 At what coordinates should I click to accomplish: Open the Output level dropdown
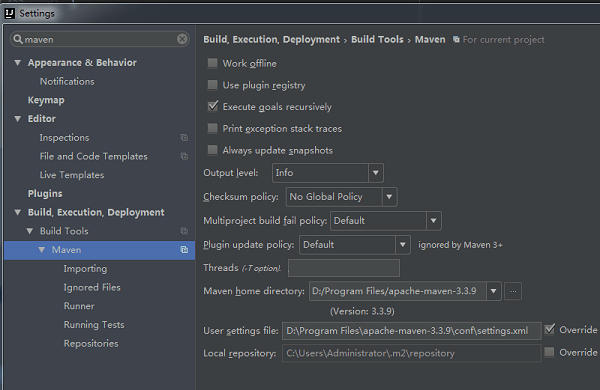pyautogui.click(x=376, y=173)
